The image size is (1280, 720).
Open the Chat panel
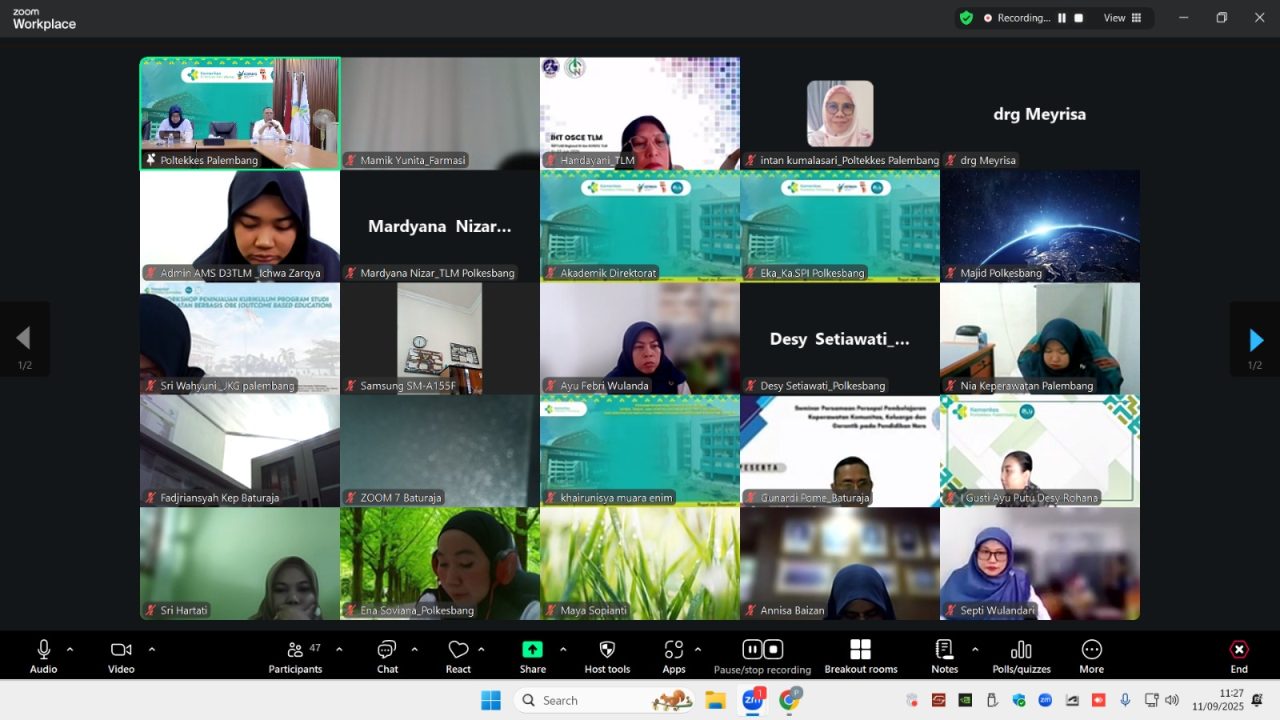387,655
